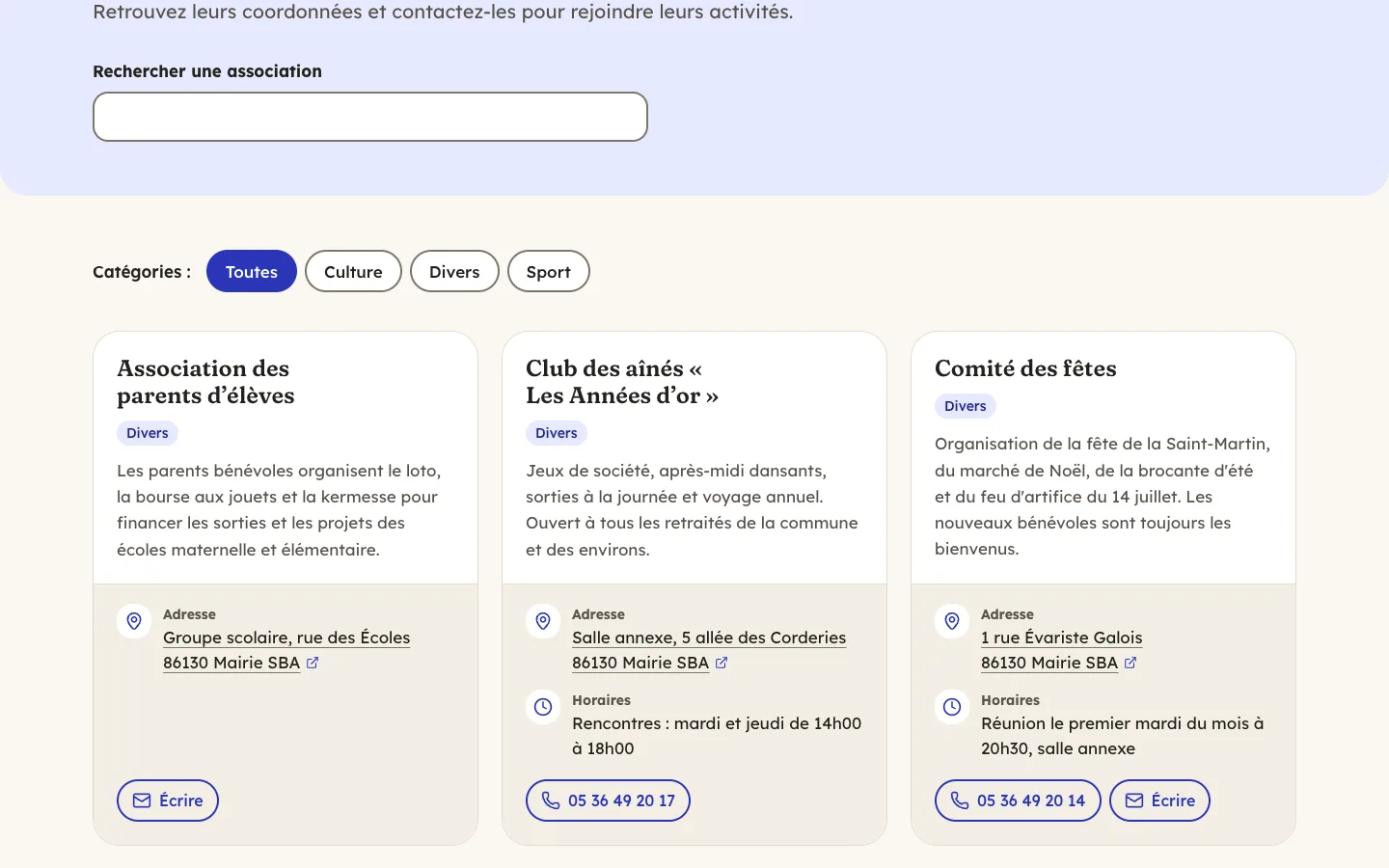Click location pin icon in parents d'élèves card
Viewport: 1389px width, 868px height.
point(134,621)
